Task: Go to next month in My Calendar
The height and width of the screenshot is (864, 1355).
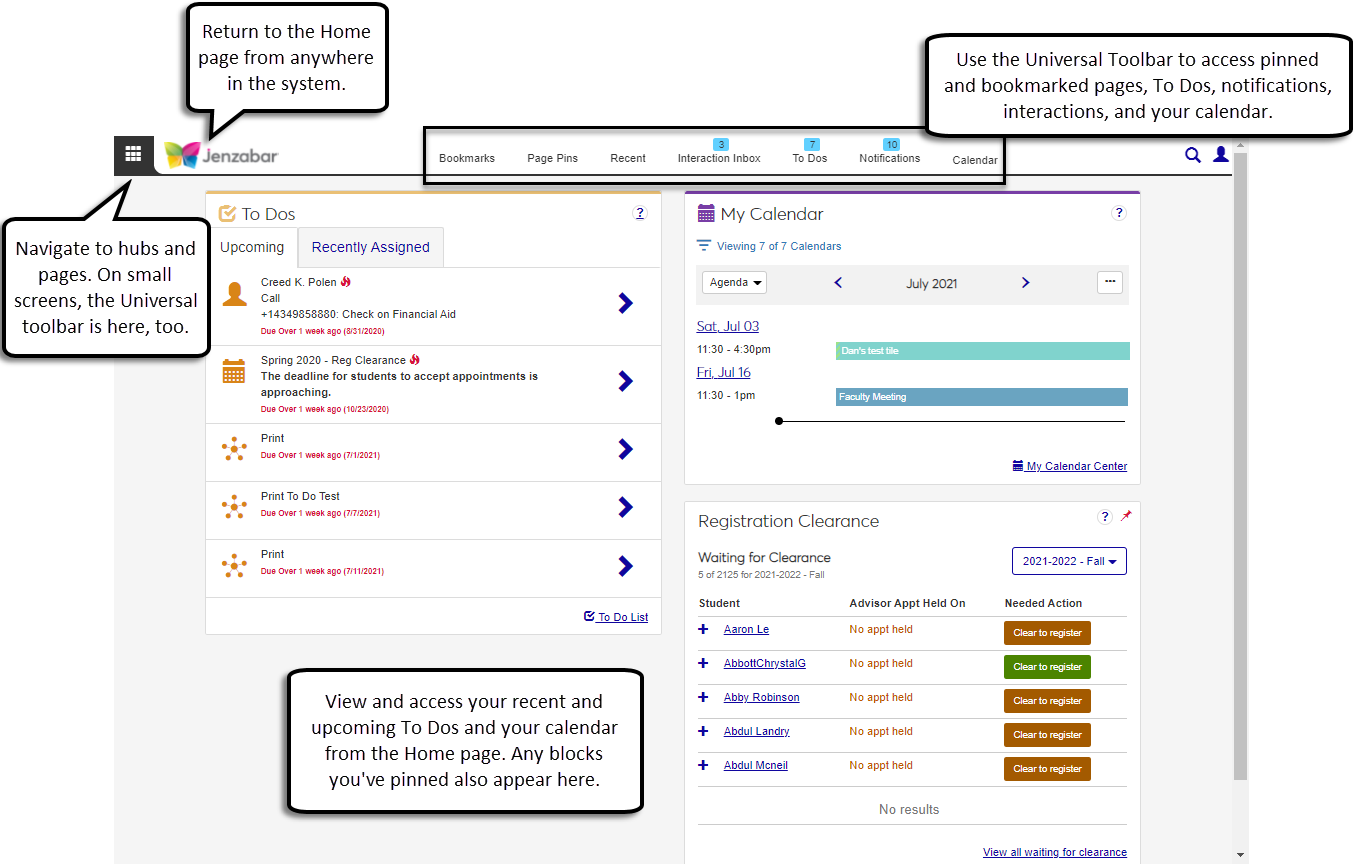Action: [x=1025, y=283]
